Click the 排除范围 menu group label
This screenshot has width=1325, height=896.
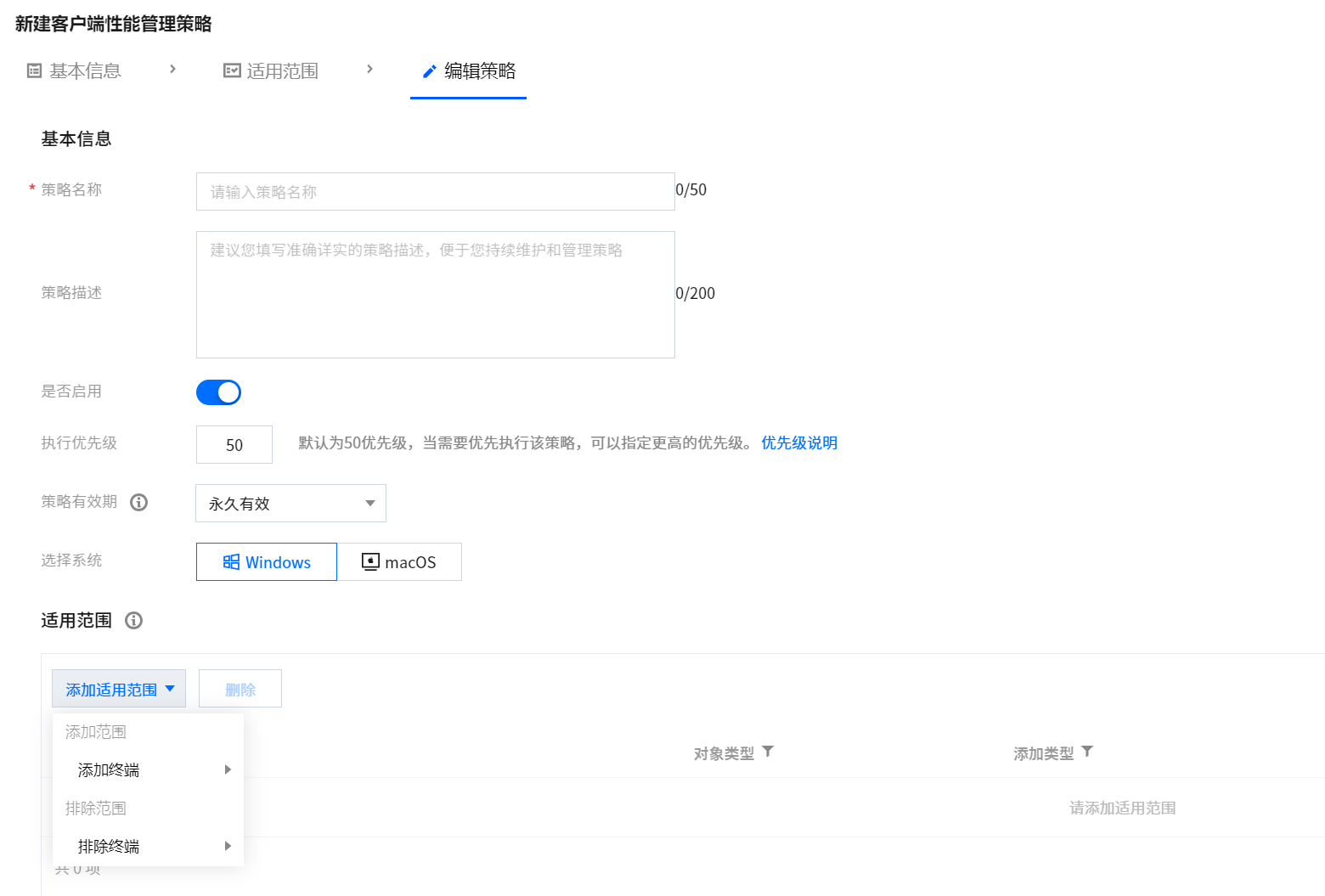[96, 809]
